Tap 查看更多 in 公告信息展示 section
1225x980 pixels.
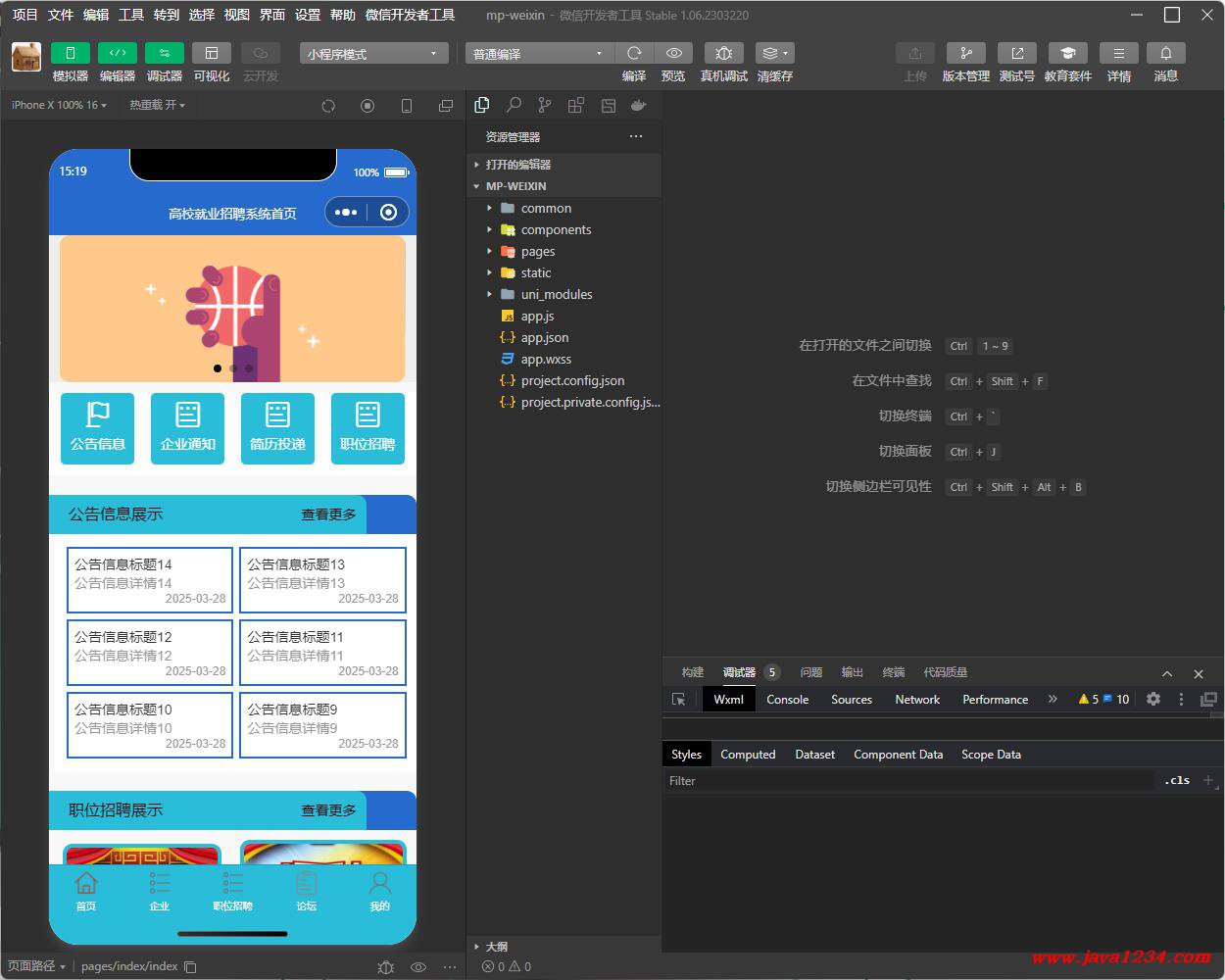pos(328,514)
